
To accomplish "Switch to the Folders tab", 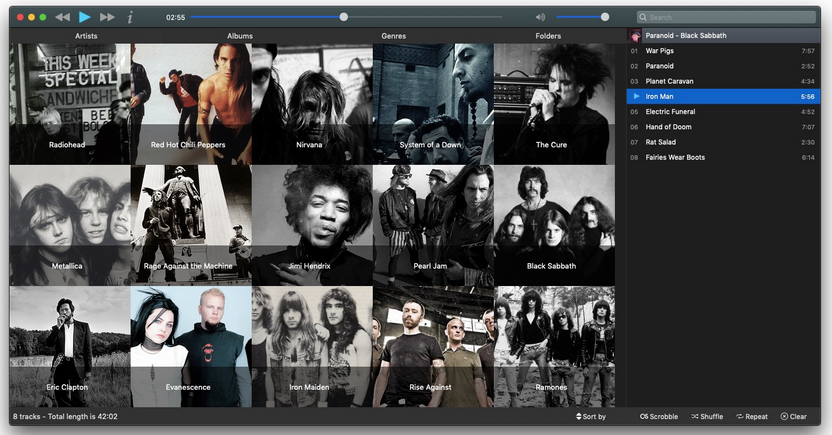I will click(548, 36).
